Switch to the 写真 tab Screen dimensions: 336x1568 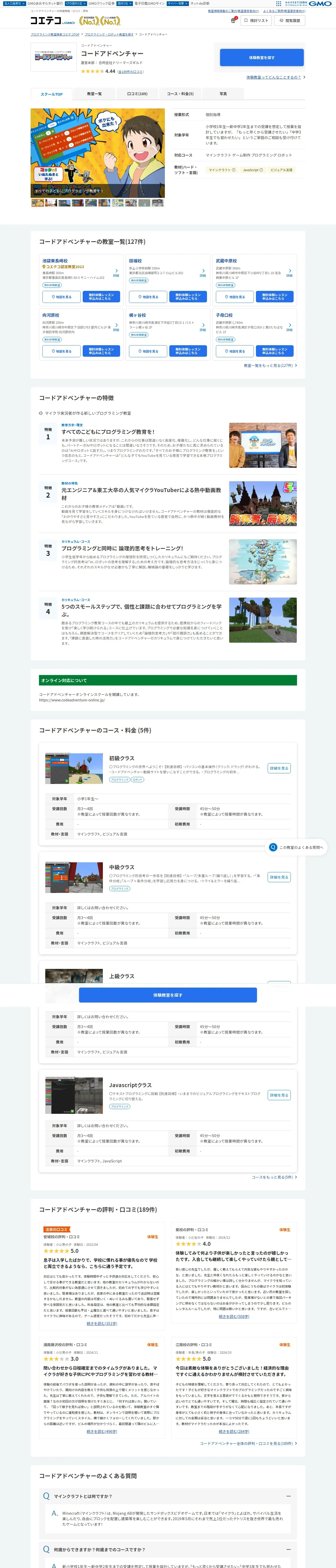coord(223,94)
